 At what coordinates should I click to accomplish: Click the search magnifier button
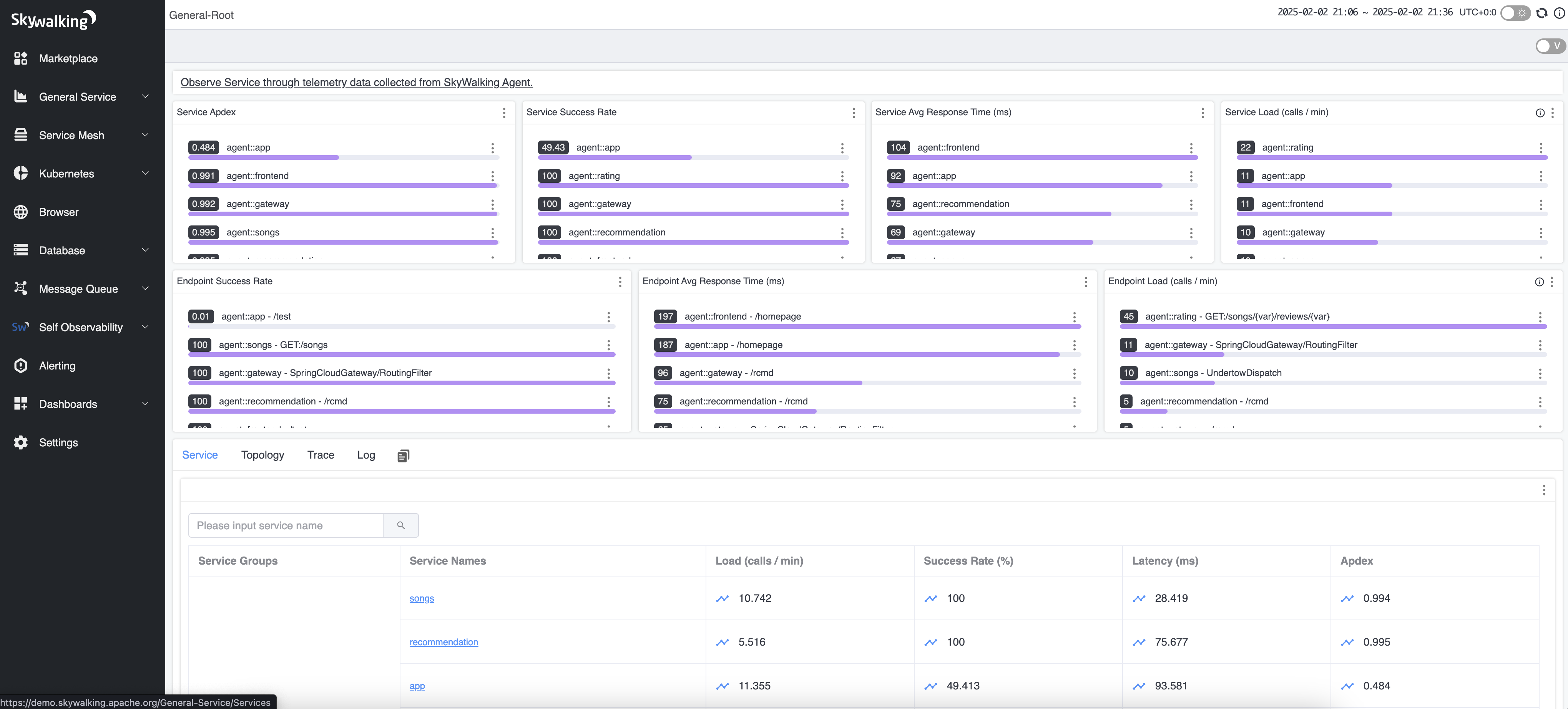click(x=400, y=525)
